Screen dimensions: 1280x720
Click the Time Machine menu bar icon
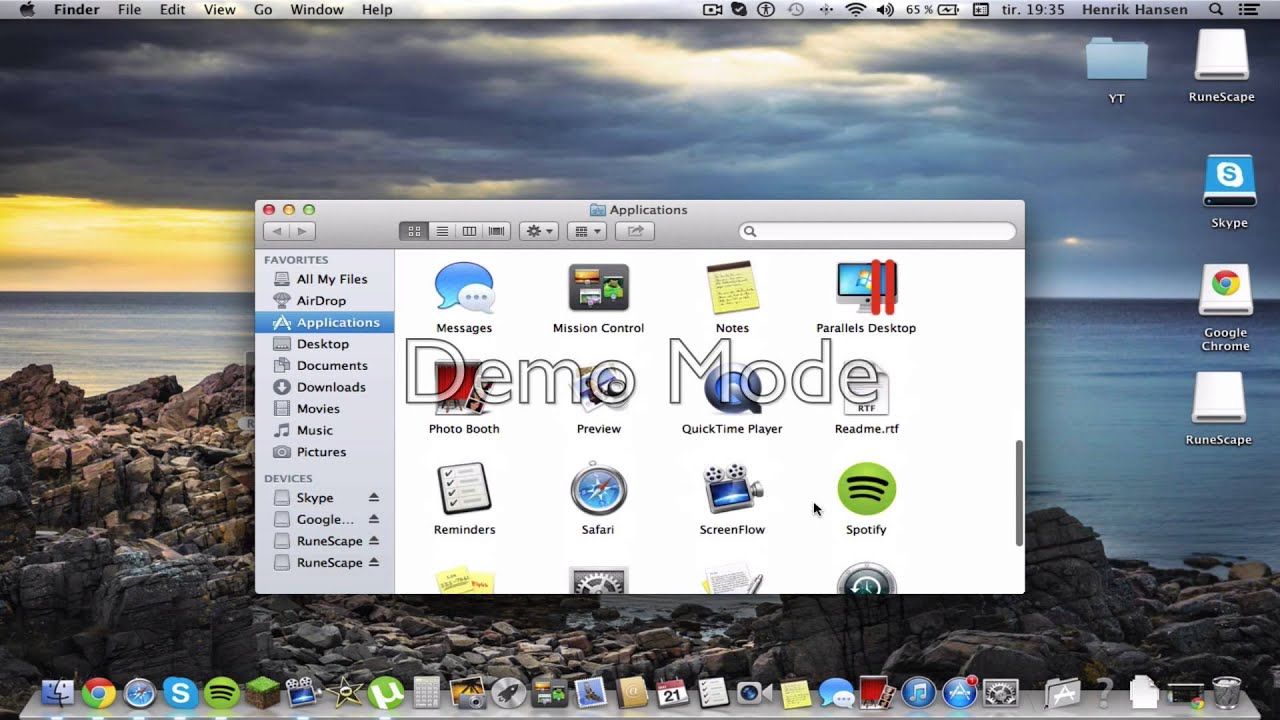tap(796, 10)
